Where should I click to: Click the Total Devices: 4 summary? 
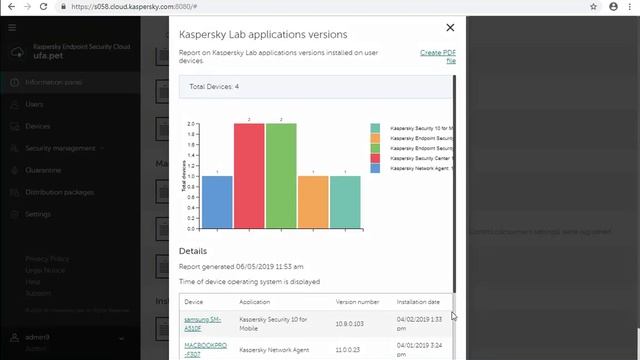[x=214, y=87]
